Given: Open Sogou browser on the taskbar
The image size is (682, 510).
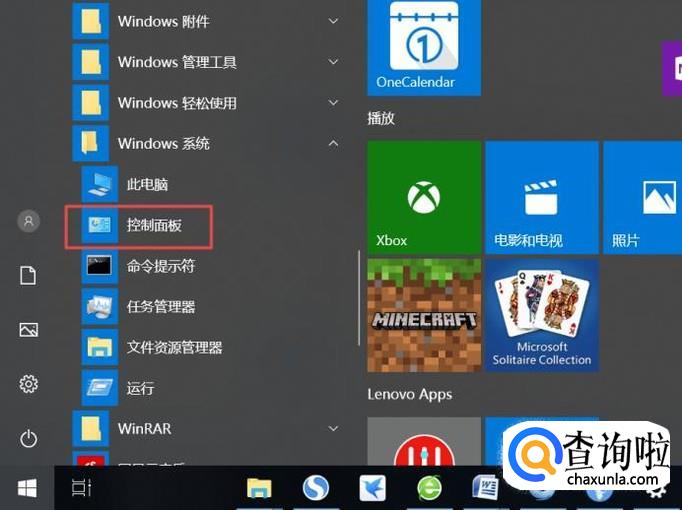Looking at the screenshot, I should 316,487.
